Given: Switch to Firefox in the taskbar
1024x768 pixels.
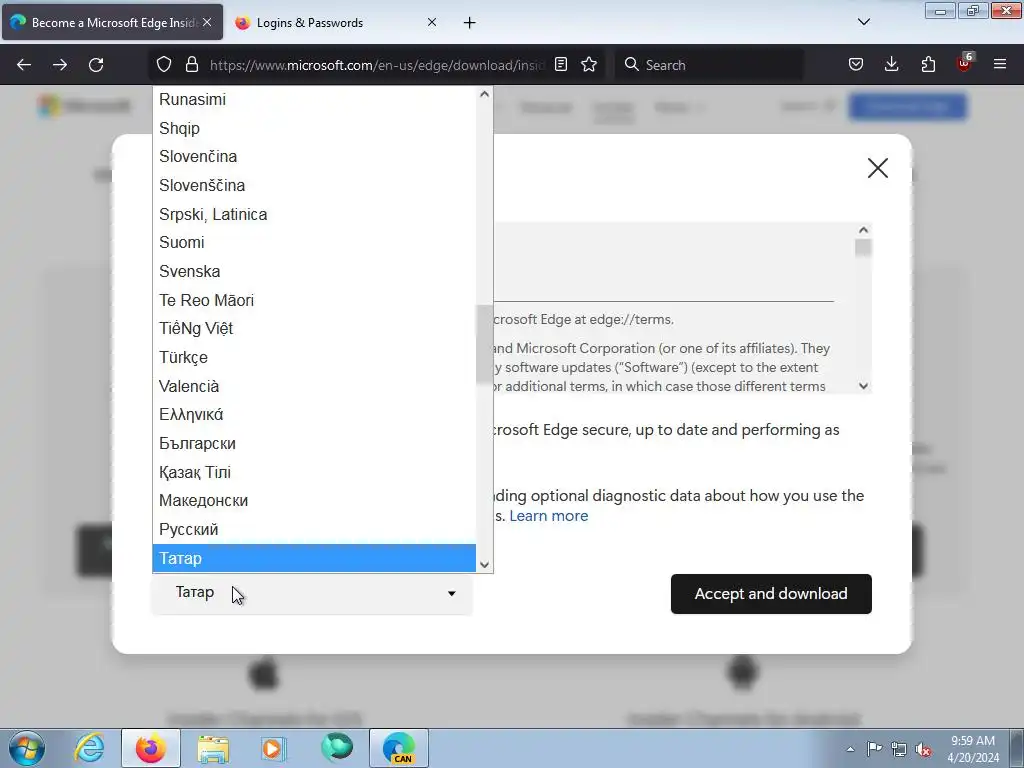Looking at the screenshot, I should (x=151, y=748).
